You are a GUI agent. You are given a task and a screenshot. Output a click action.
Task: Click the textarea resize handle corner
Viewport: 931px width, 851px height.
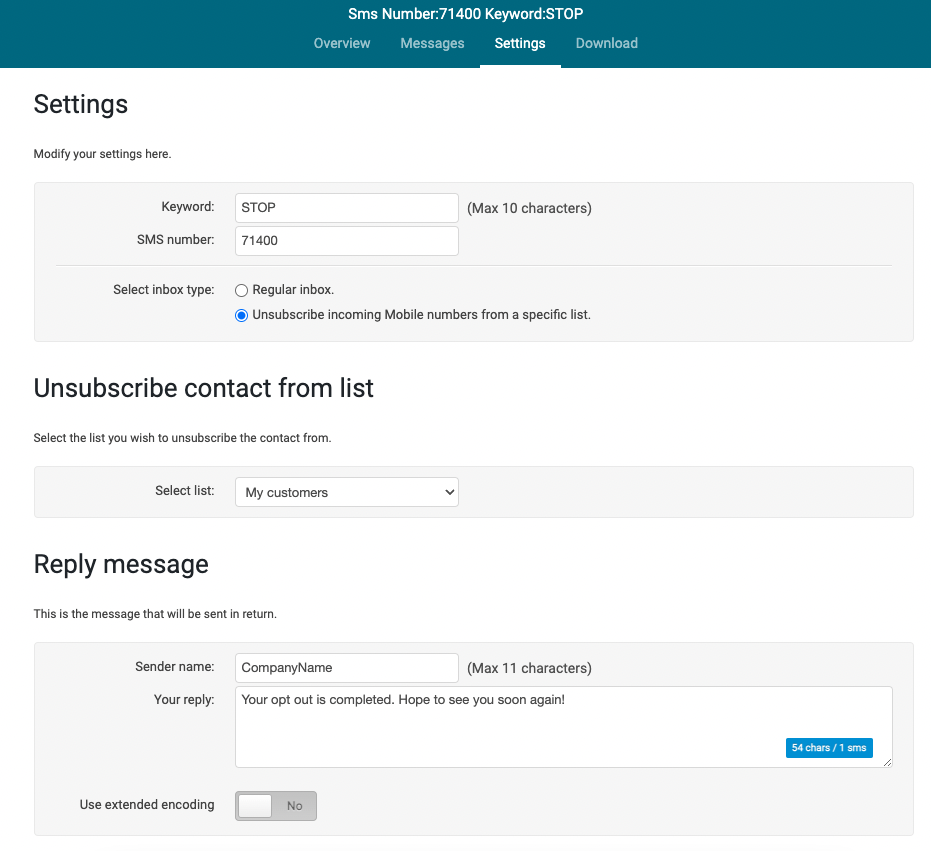click(x=887, y=763)
